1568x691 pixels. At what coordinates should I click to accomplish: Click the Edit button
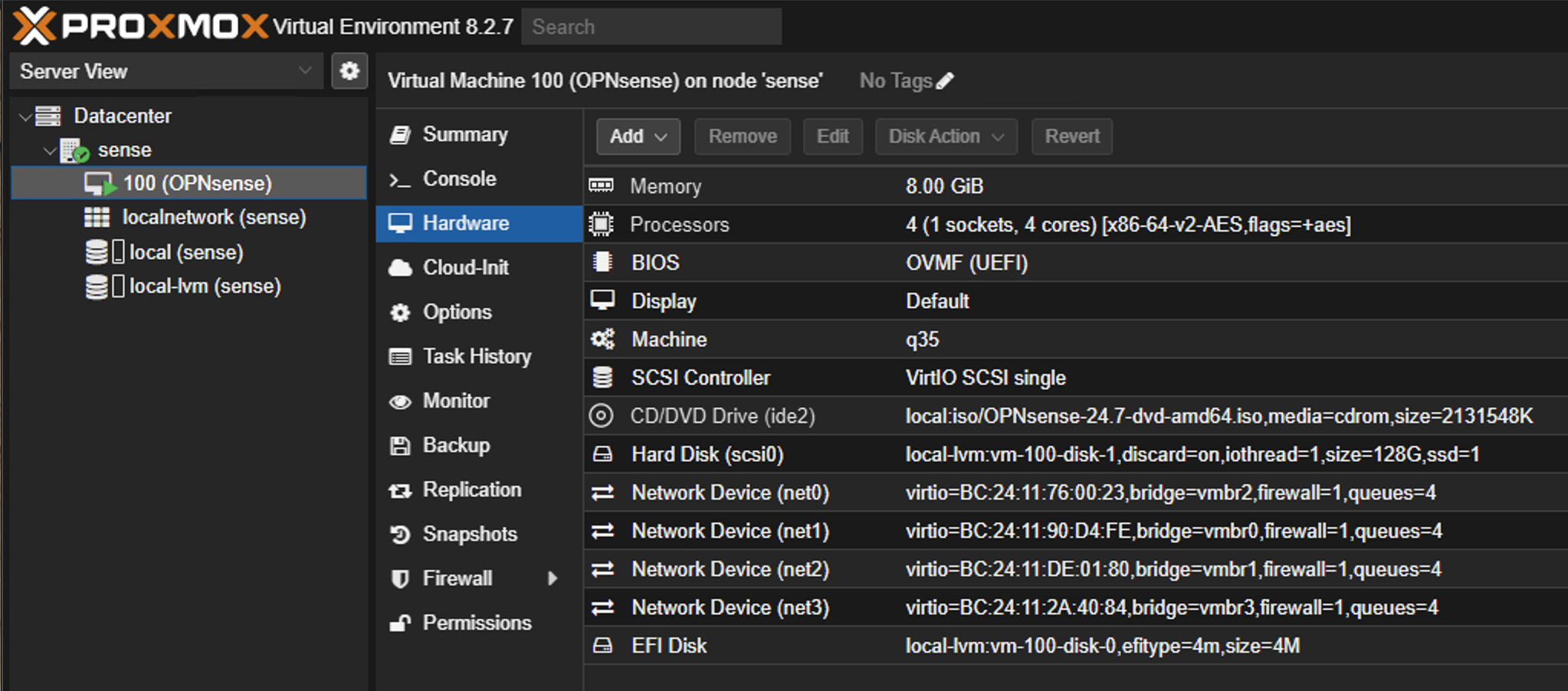click(x=833, y=136)
